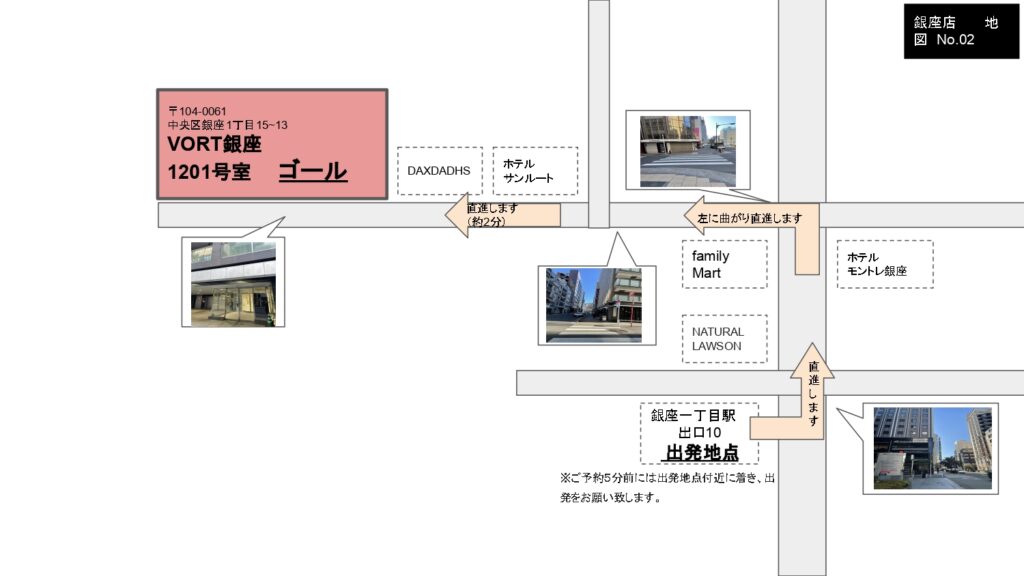Viewport: 1024px width, 576px height.
Task: Click the underlined ゴール text
Action: [312, 171]
